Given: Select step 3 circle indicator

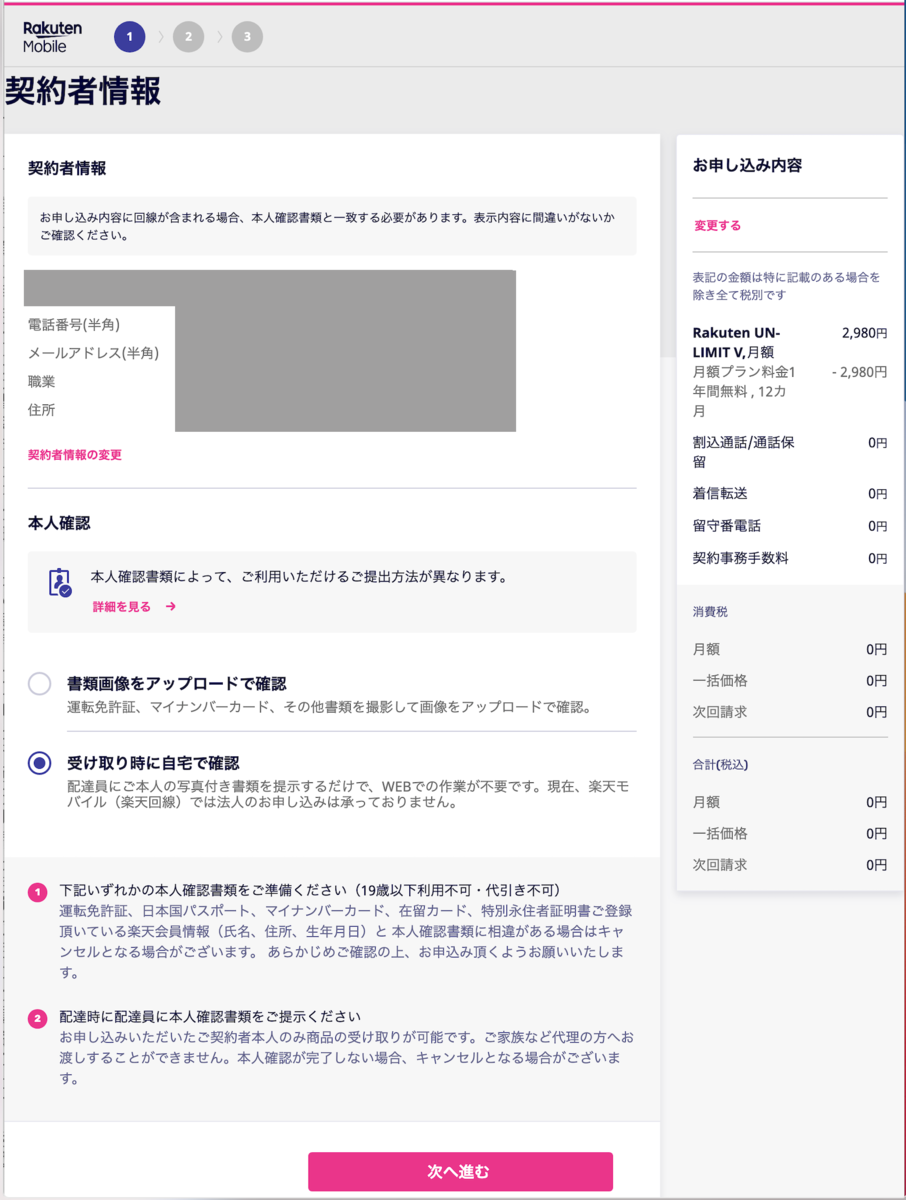Looking at the screenshot, I should click(x=247, y=37).
